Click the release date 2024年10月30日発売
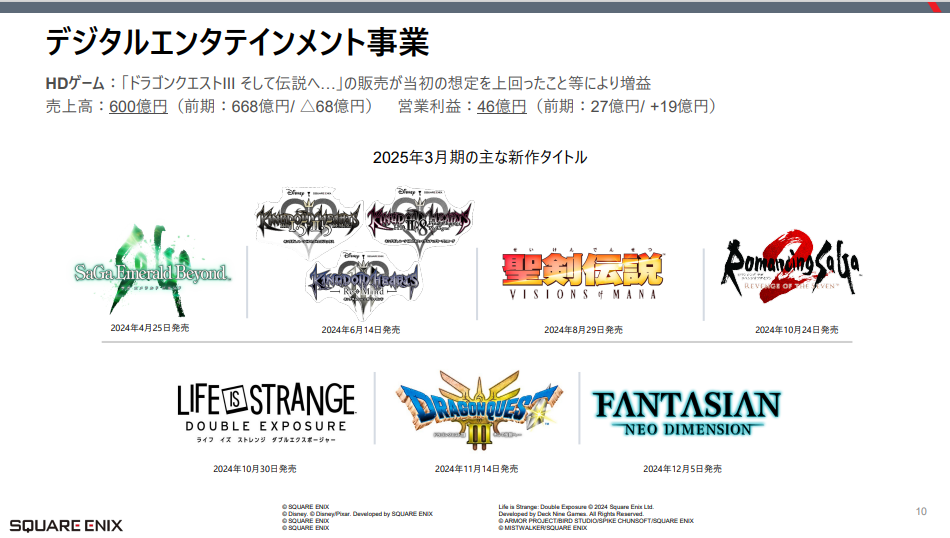The image size is (950, 538). coord(254,468)
